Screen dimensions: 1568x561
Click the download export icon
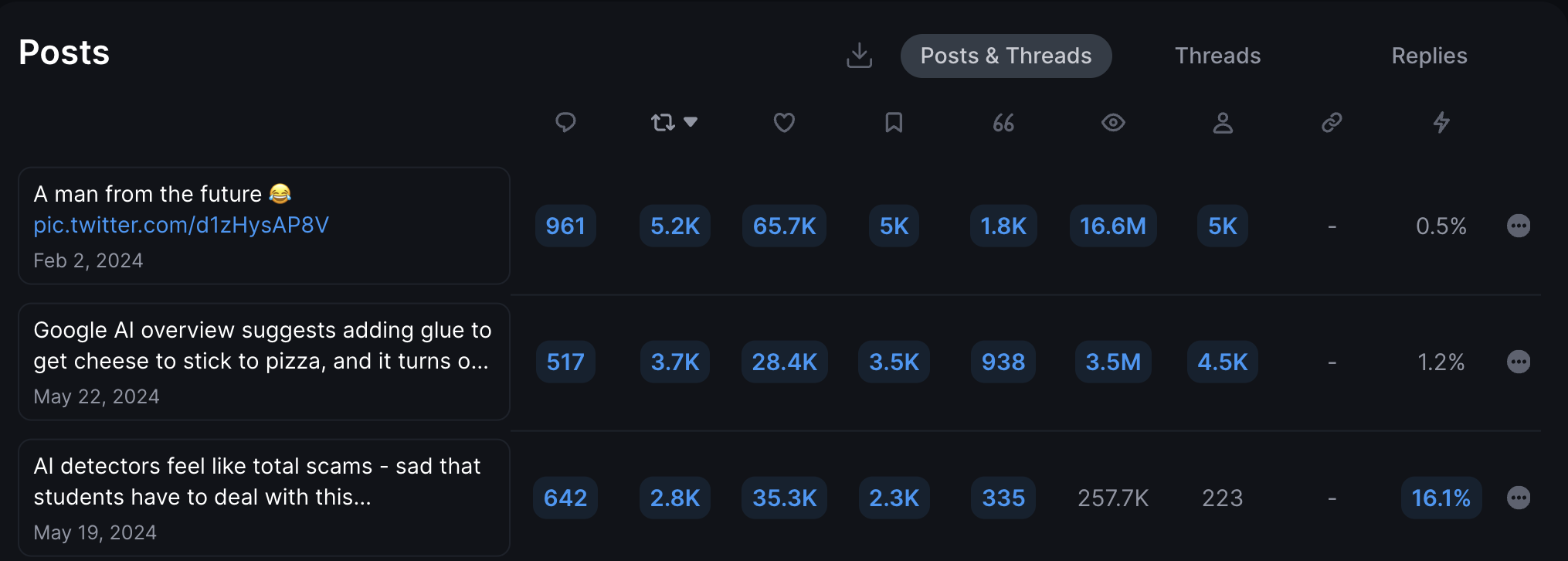pos(859,55)
